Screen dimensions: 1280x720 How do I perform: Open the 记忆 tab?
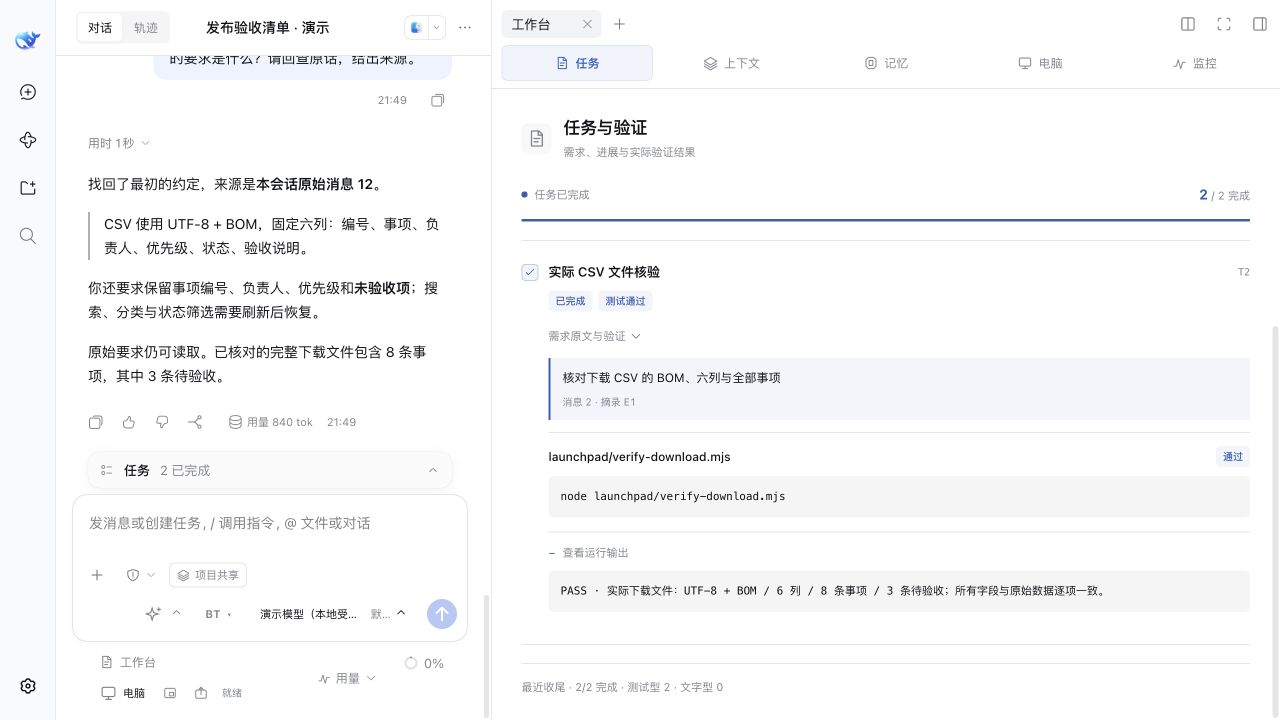click(x=886, y=63)
